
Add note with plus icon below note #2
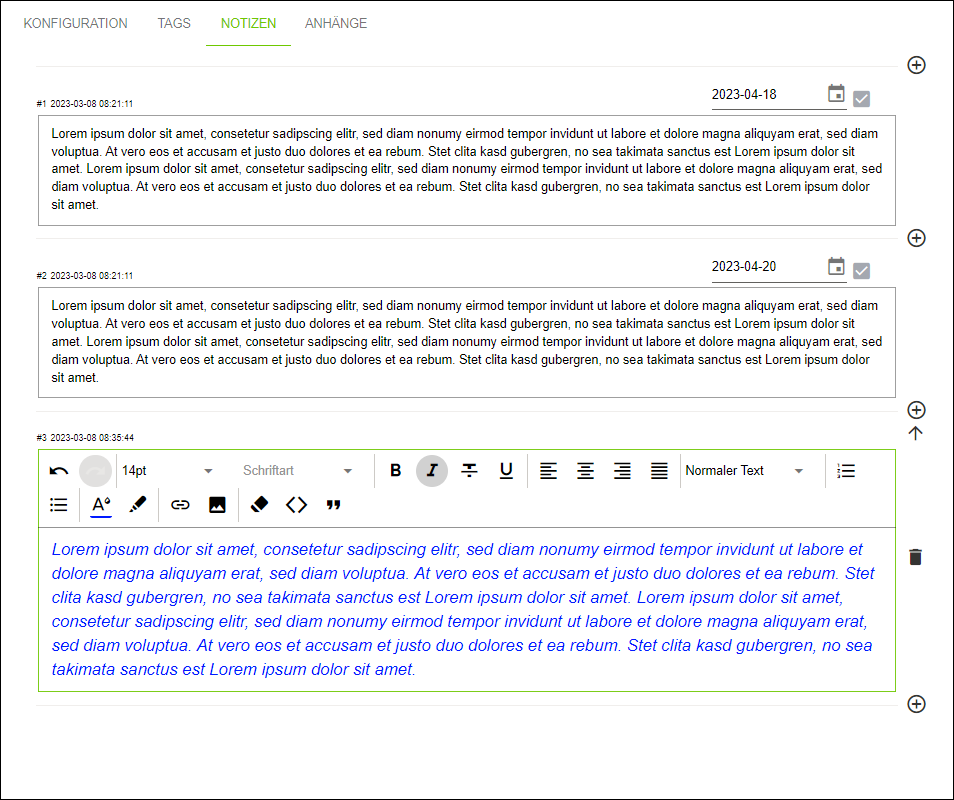[916, 410]
